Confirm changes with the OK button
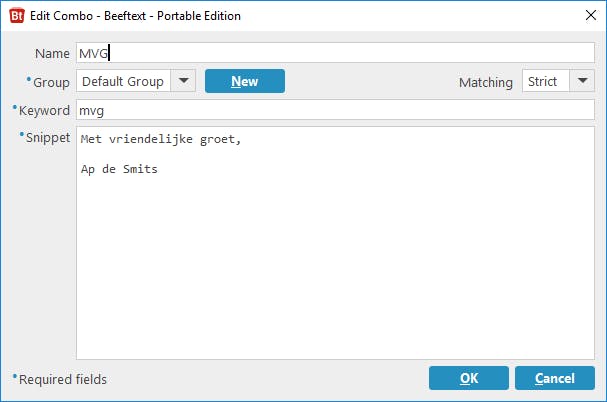The height and width of the screenshot is (402, 607). click(469, 378)
